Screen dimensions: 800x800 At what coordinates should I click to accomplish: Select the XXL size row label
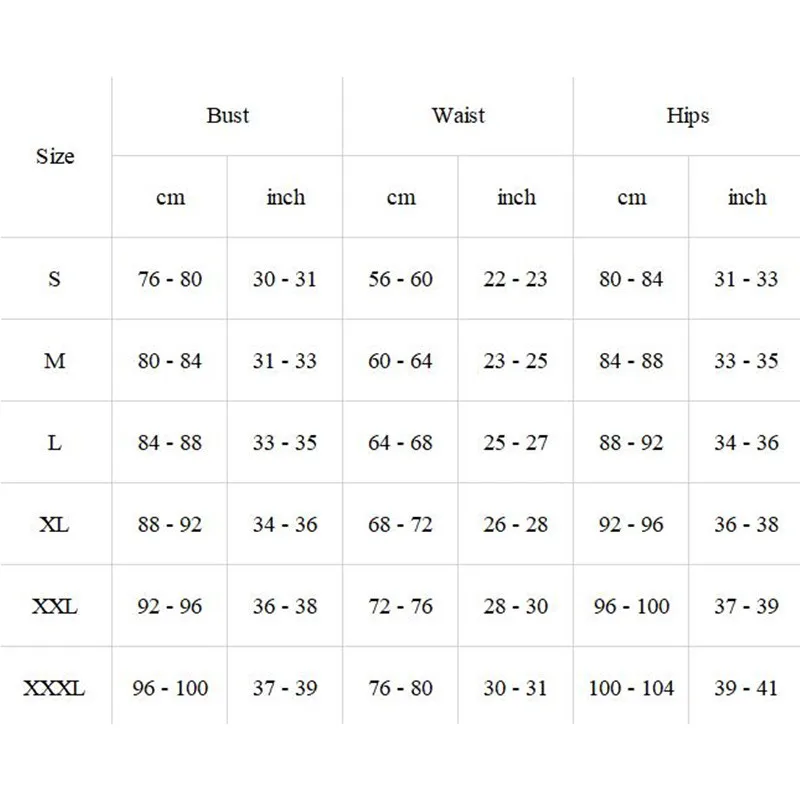(x=55, y=606)
